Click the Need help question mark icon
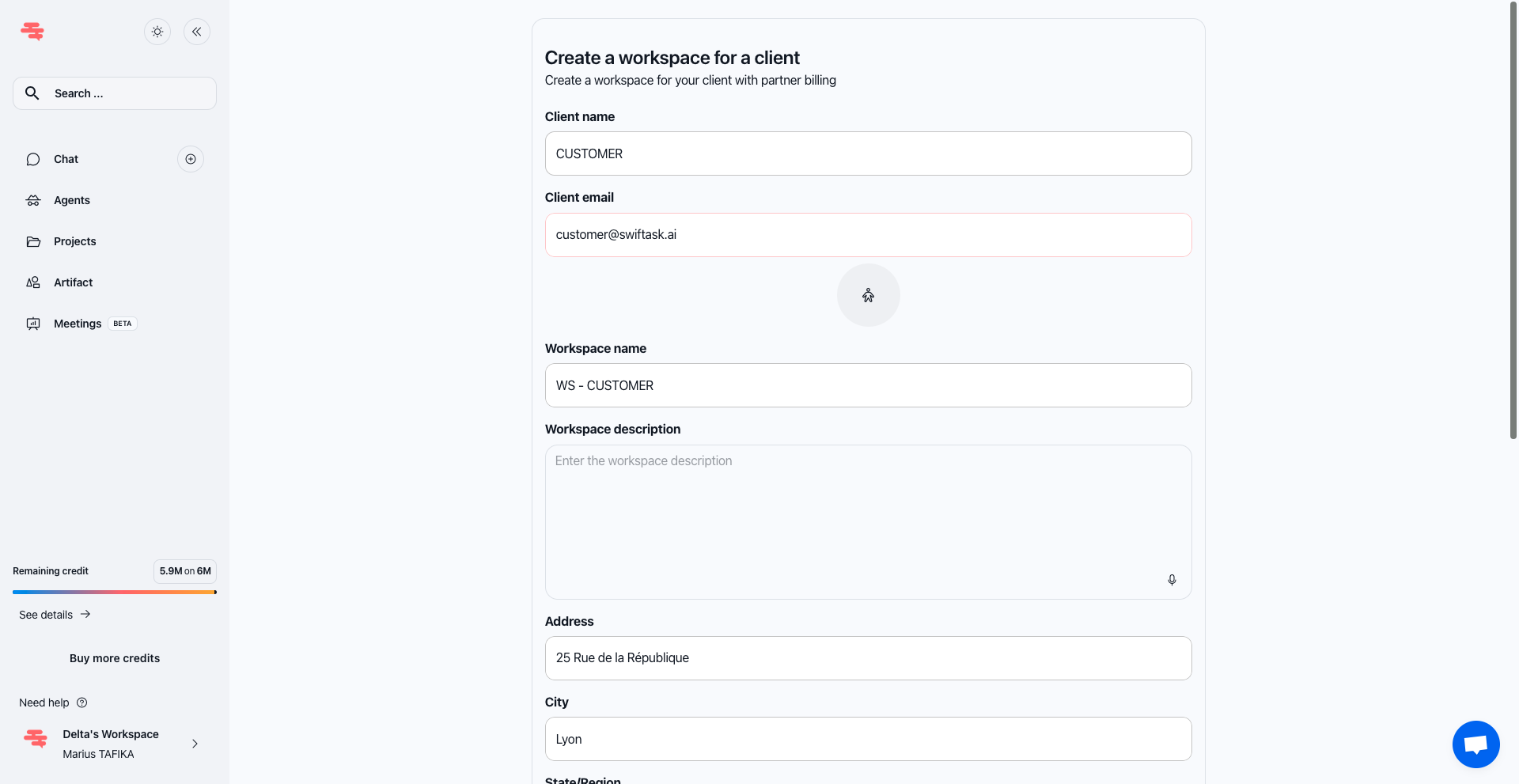Viewport: 1519px width, 784px height. click(81, 703)
